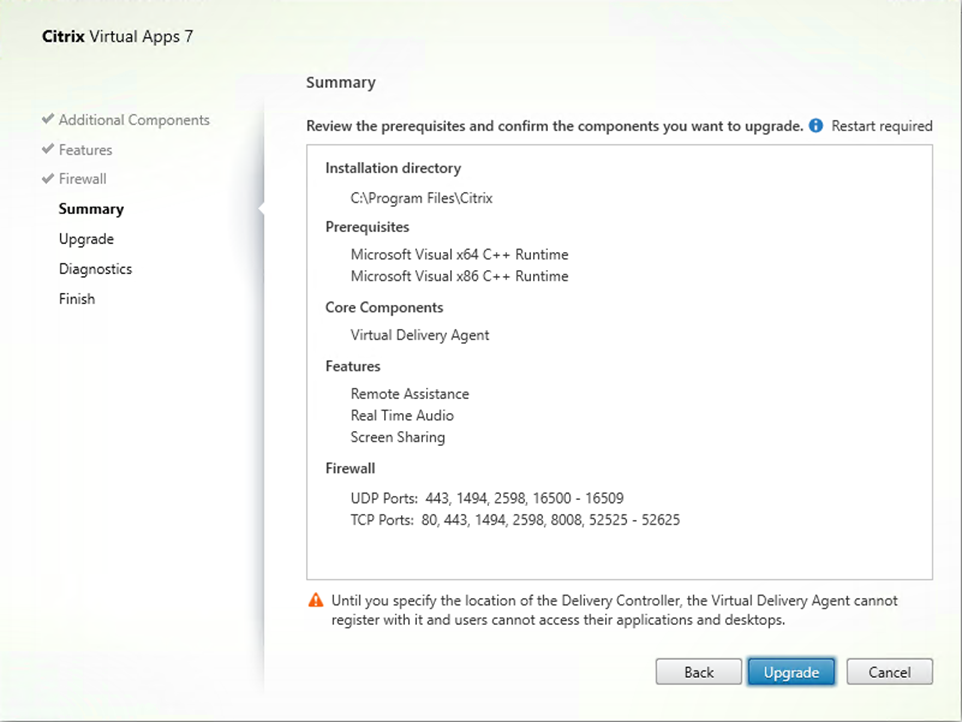Select the Upgrade step in sidebar

87,239
